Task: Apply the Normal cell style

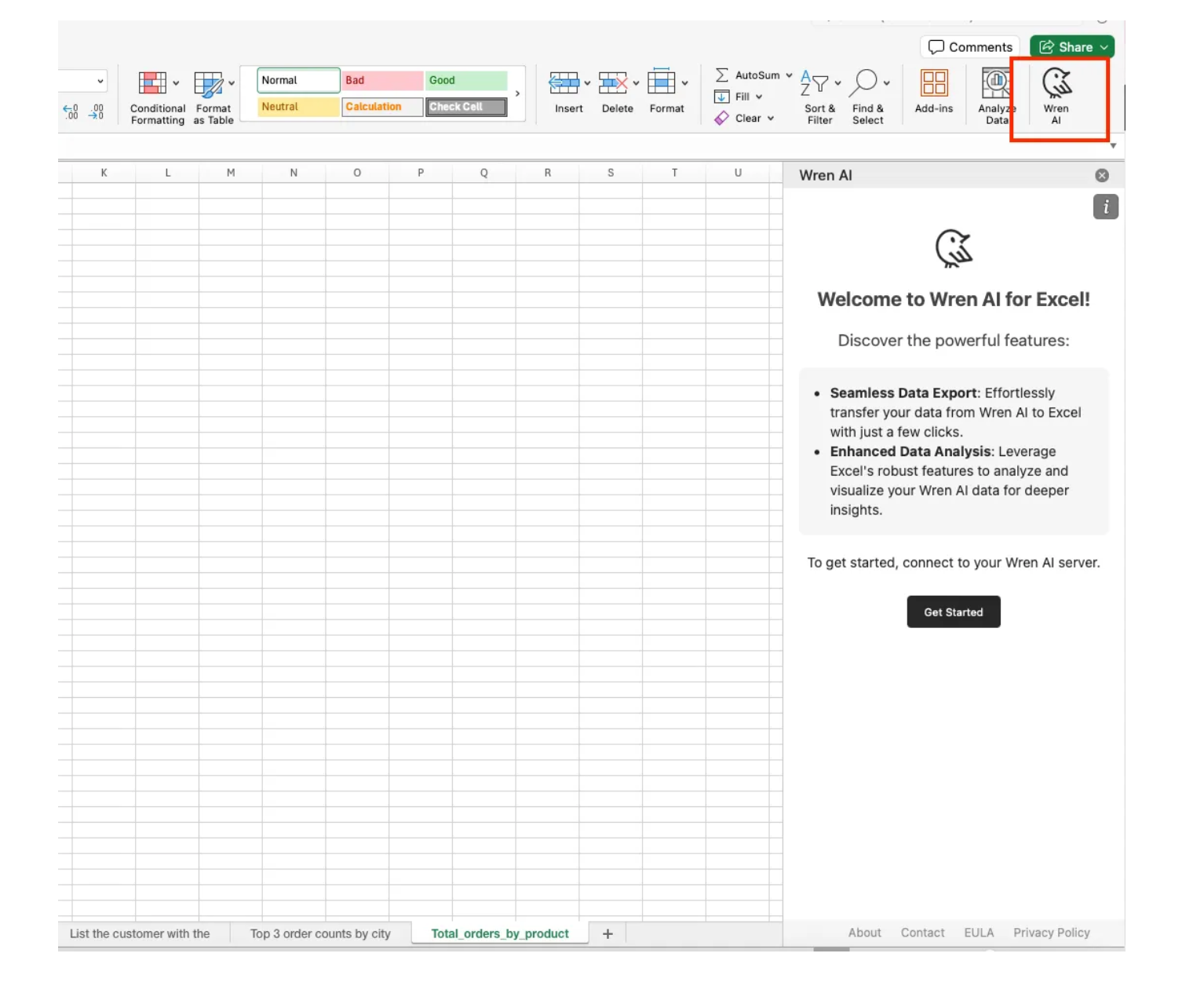Action: click(298, 80)
